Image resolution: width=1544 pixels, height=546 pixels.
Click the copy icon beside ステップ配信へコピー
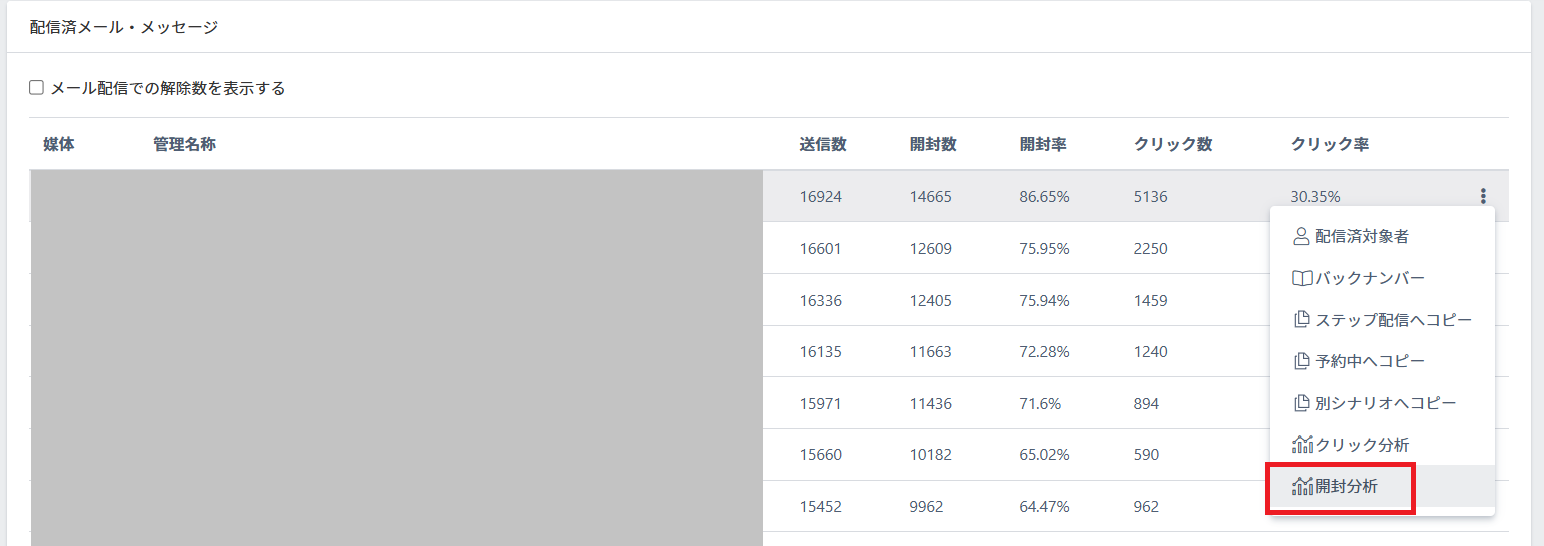coord(1301,320)
